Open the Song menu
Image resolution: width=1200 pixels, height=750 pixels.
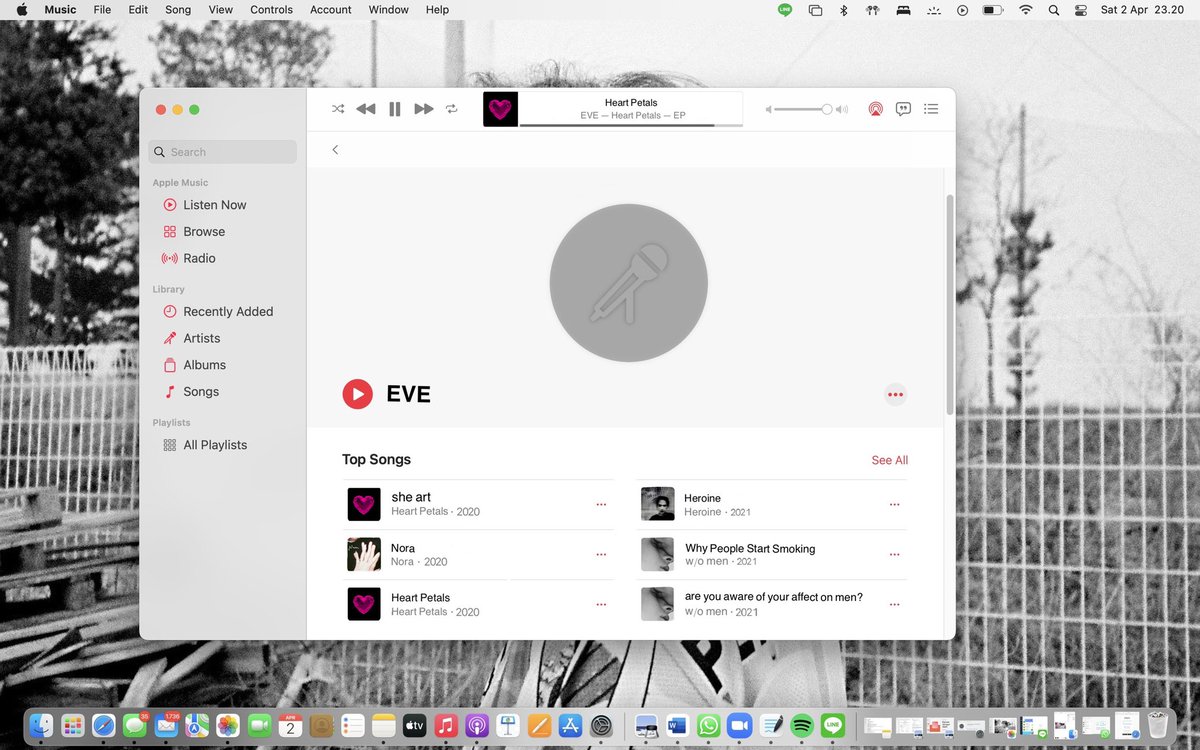tap(178, 10)
